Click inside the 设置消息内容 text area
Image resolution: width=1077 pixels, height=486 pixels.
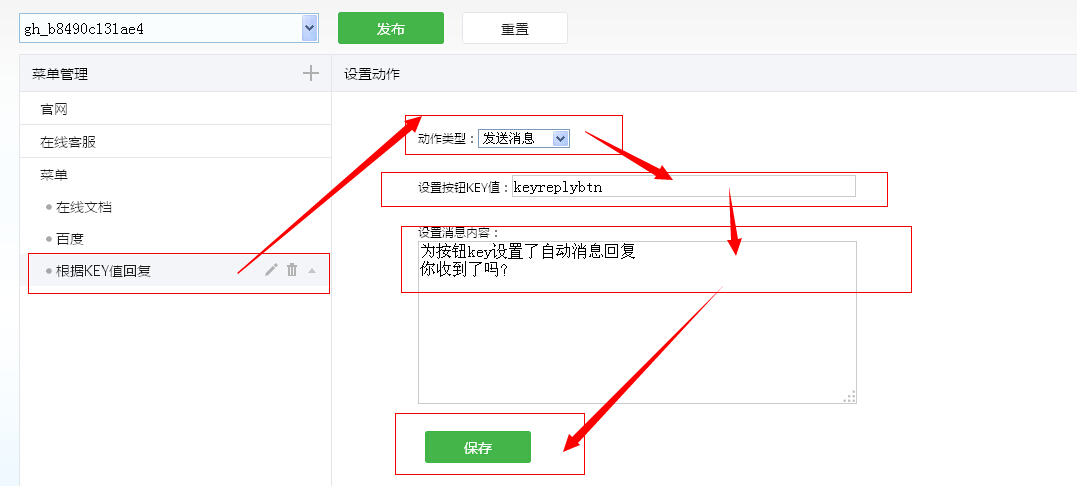pyautogui.click(x=637, y=330)
